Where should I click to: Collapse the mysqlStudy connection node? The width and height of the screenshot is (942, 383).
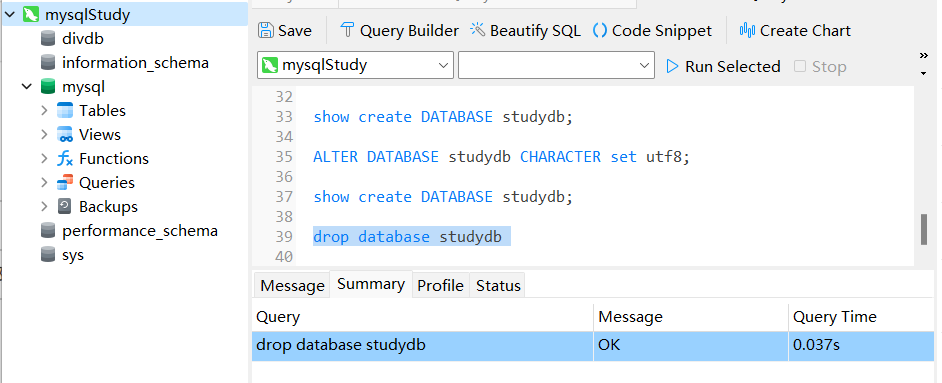pyautogui.click(x=10, y=14)
